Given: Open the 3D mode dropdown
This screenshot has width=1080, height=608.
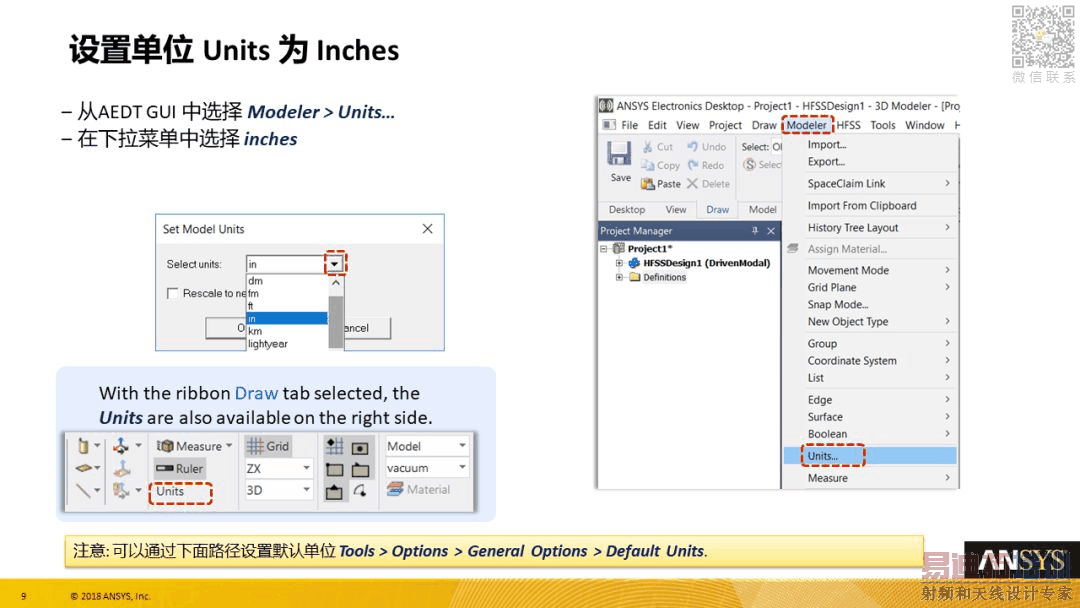Looking at the screenshot, I should tap(307, 490).
